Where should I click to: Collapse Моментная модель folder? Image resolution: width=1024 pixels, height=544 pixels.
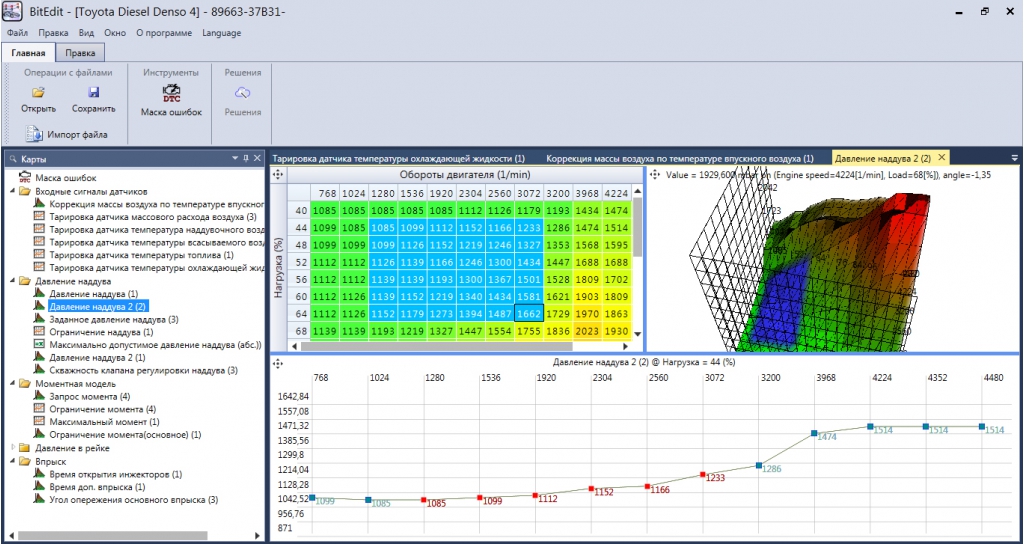14,384
